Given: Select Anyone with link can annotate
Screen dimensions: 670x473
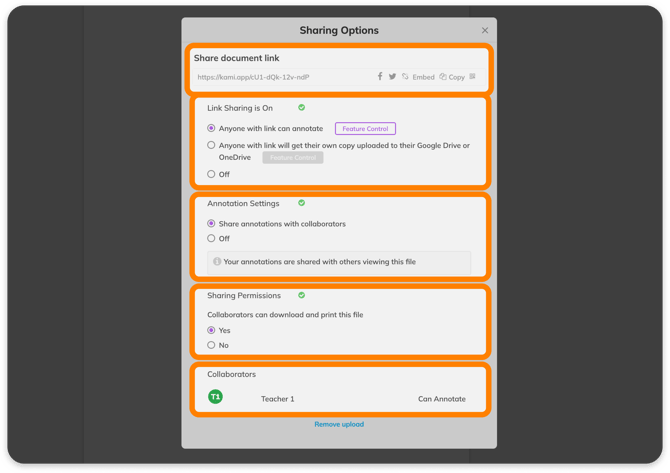Looking at the screenshot, I should pyautogui.click(x=211, y=128).
